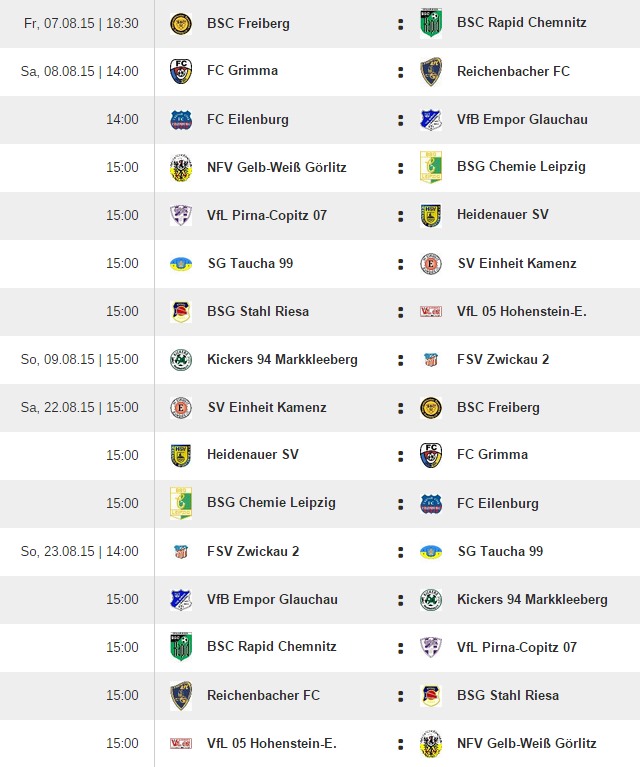Click Reichenbacher FC away name against FC Grimma
Viewport: 640px width, 767px height.
coord(513,71)
